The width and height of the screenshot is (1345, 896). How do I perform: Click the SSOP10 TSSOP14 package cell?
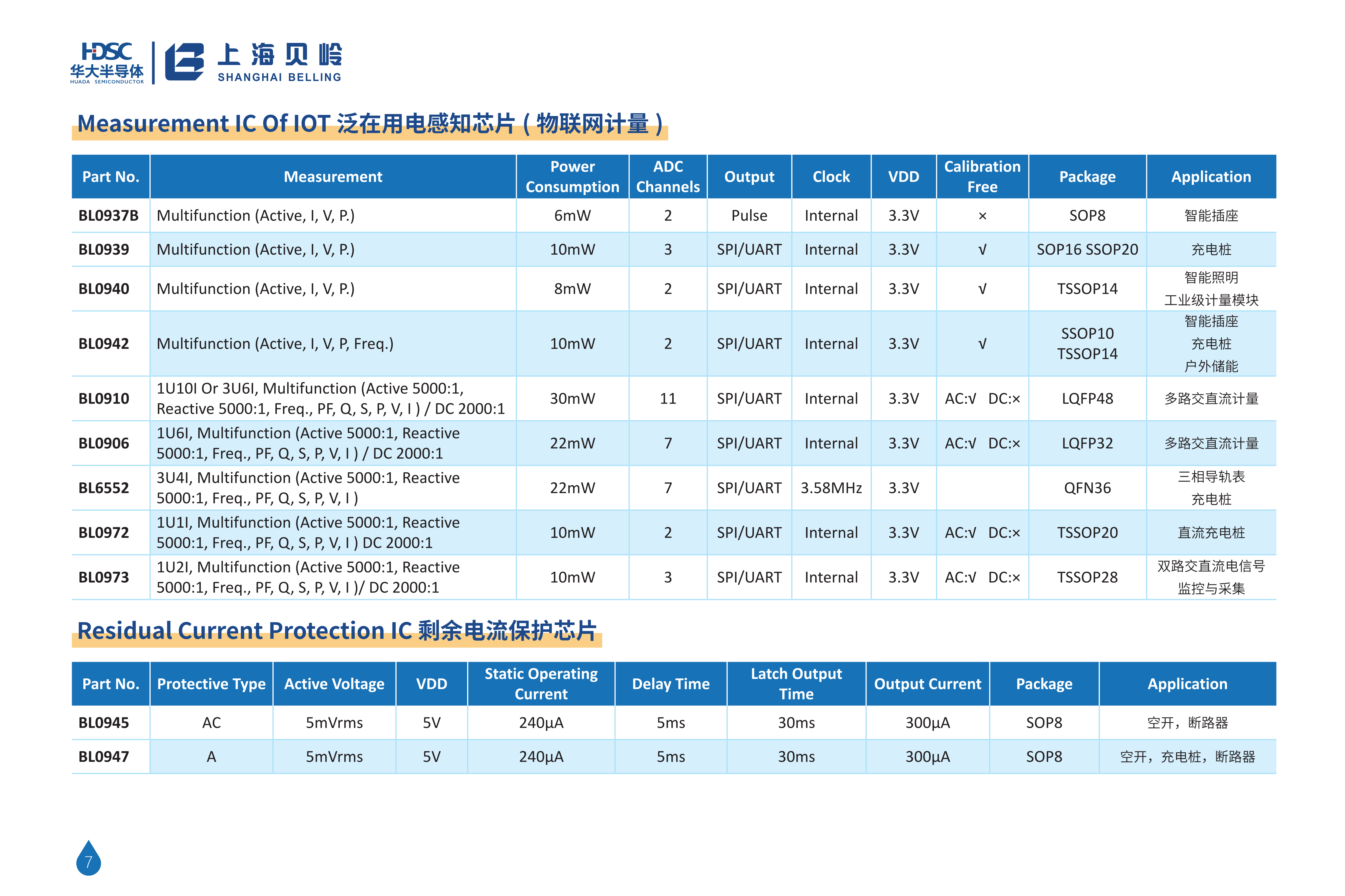click(1087, 344)
